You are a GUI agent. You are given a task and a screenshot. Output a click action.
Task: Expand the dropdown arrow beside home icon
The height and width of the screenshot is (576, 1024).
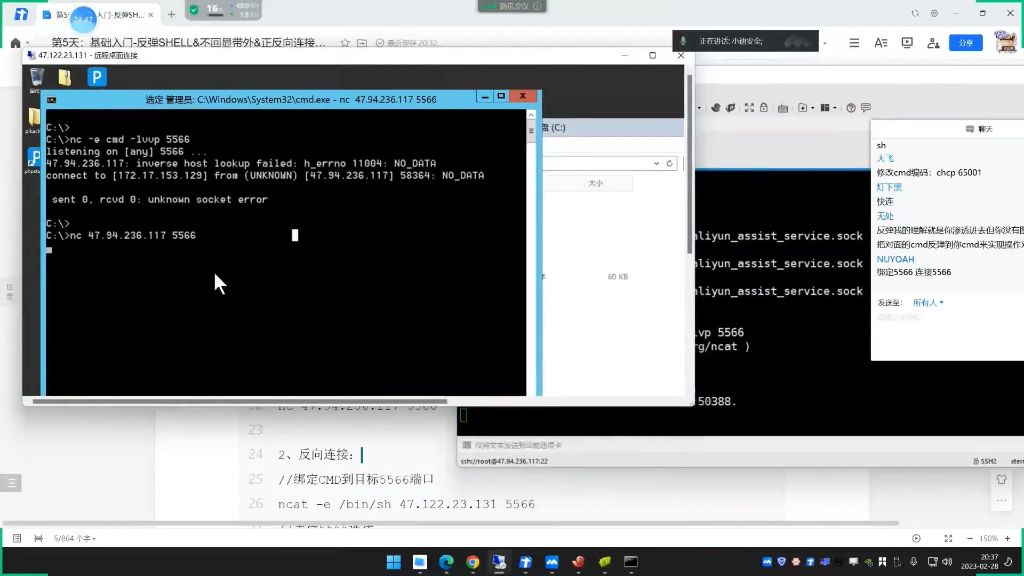[28, 44]
